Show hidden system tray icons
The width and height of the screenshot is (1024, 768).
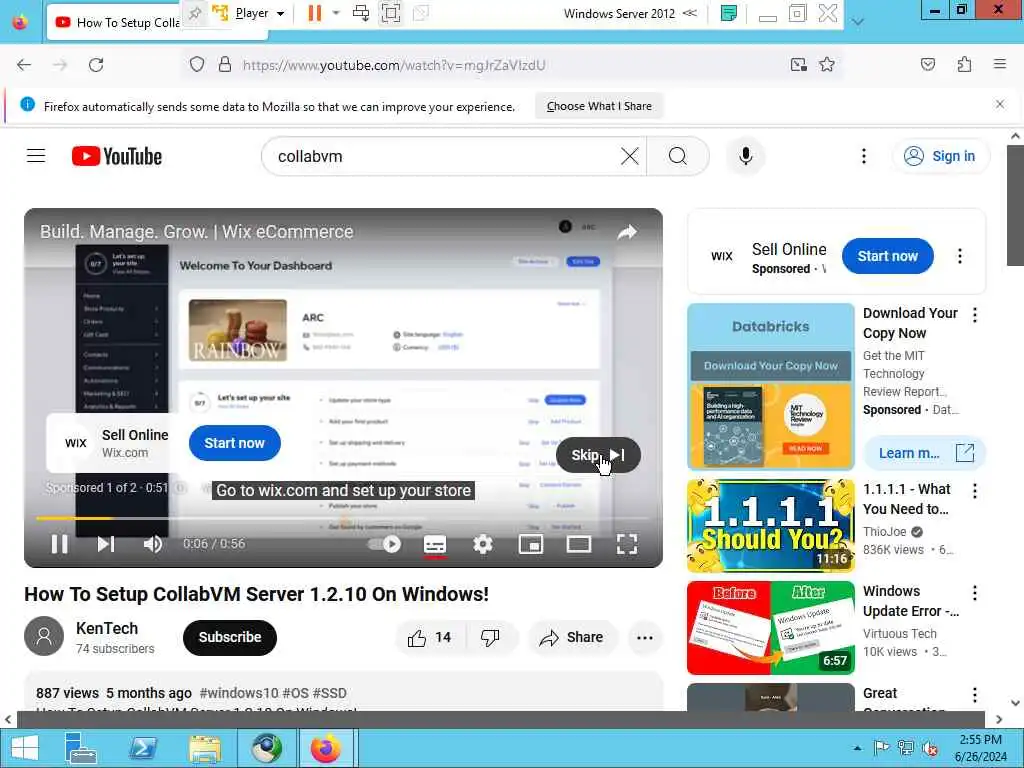point(857,748)
